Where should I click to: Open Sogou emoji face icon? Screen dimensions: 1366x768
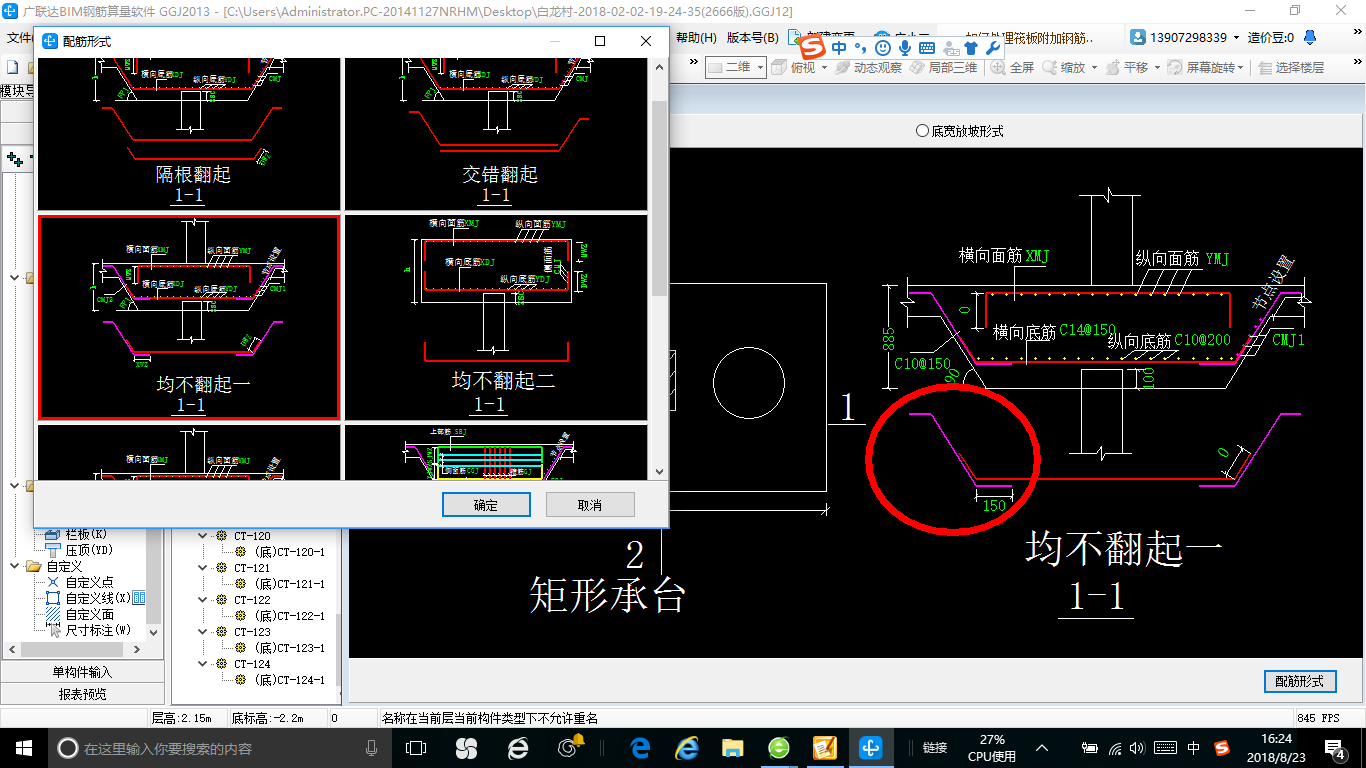(883, 47)
